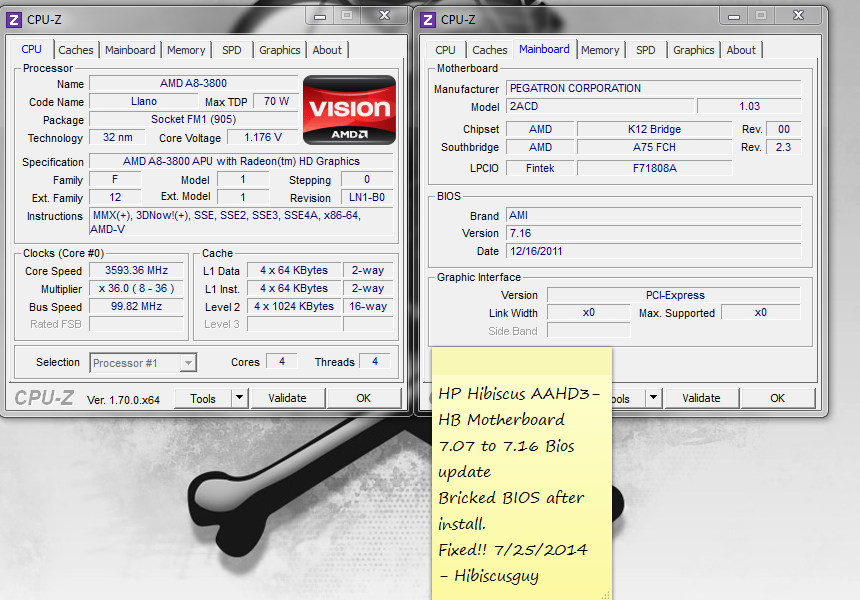Minimize the left CPU-Z window
This screenshot has height=600, width=860.
pos(320,16)
